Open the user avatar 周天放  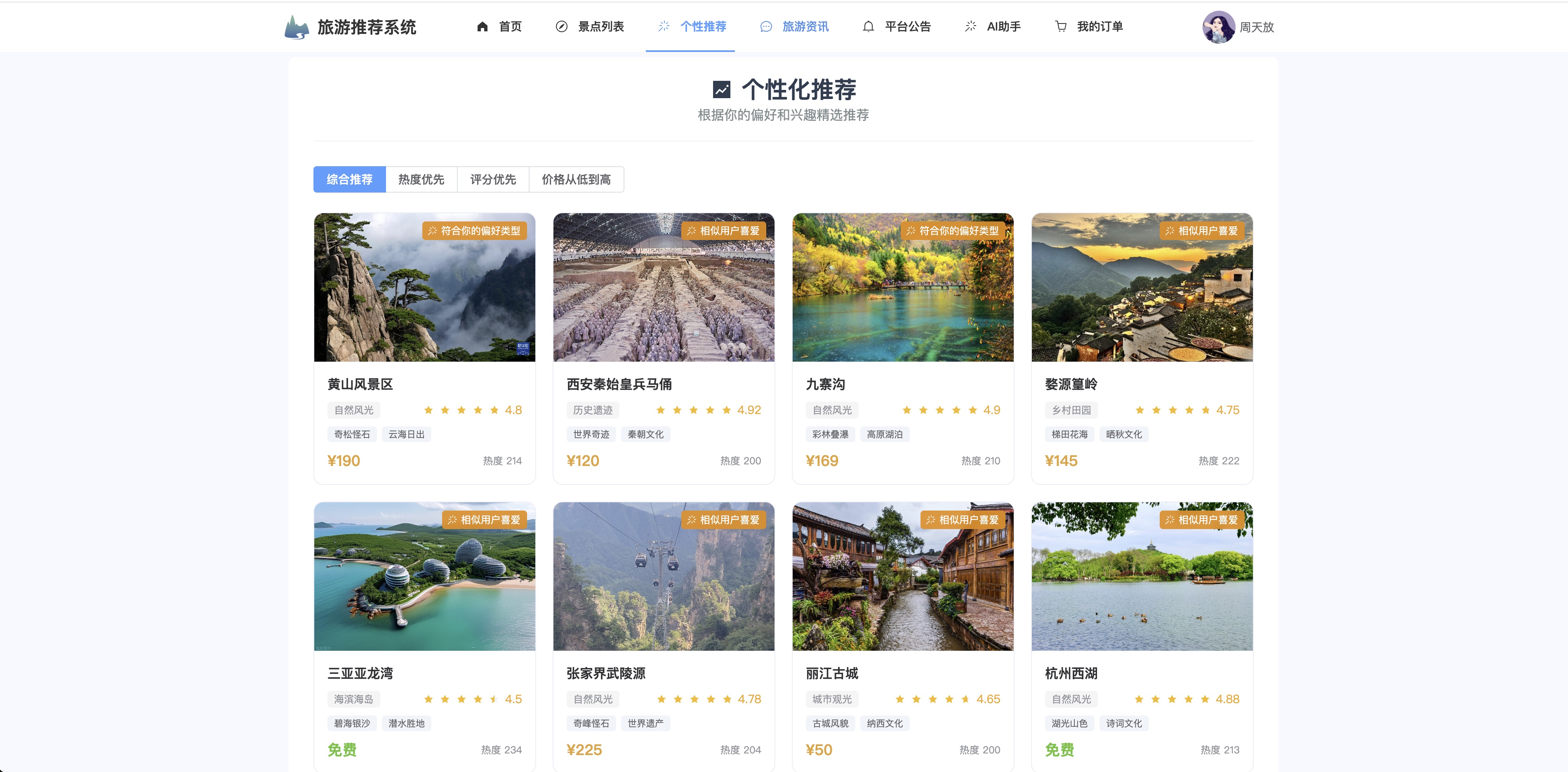click(1219, 27)
